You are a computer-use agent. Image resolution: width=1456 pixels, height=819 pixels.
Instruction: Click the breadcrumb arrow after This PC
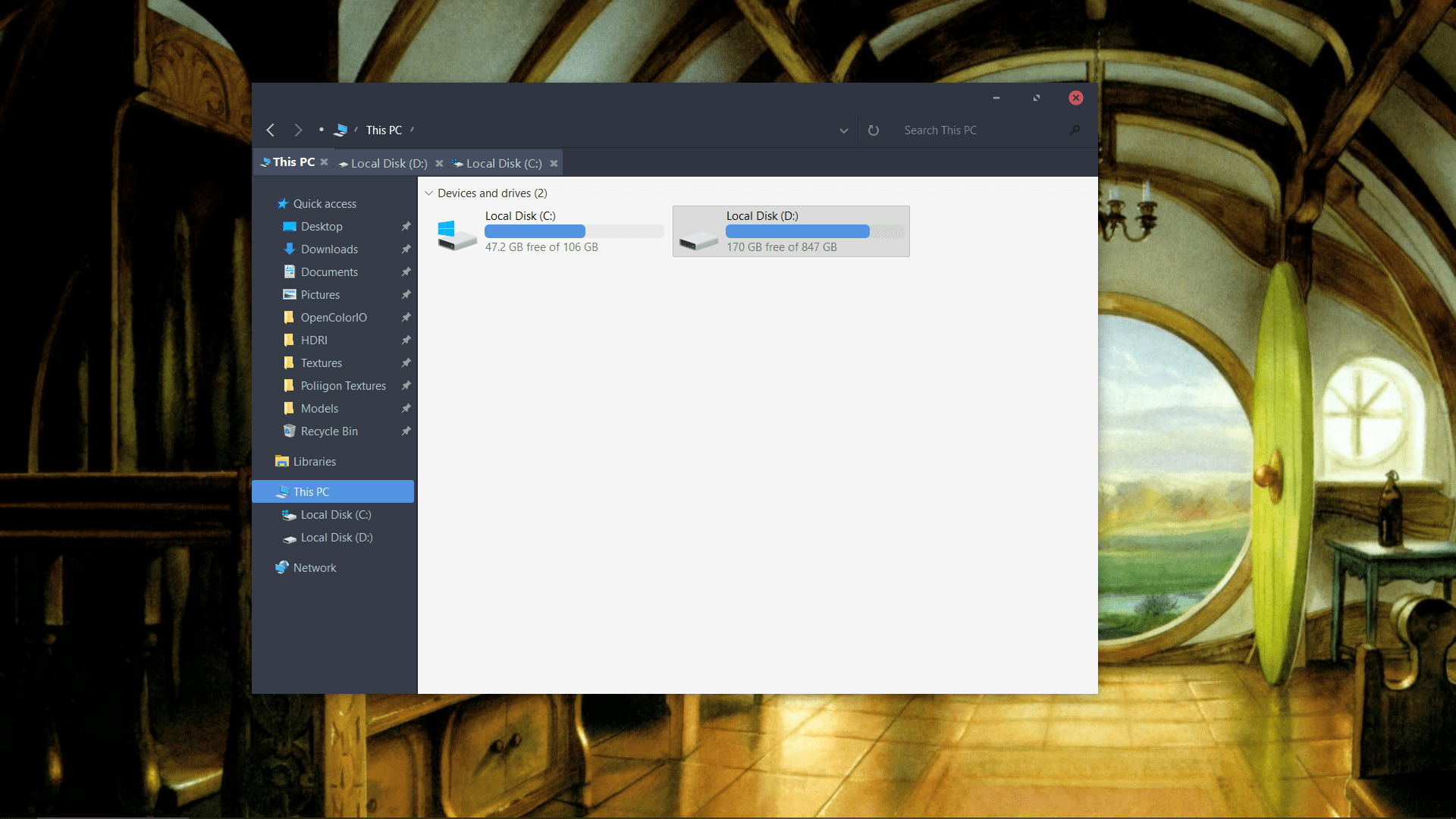click(x=411, y=130)
